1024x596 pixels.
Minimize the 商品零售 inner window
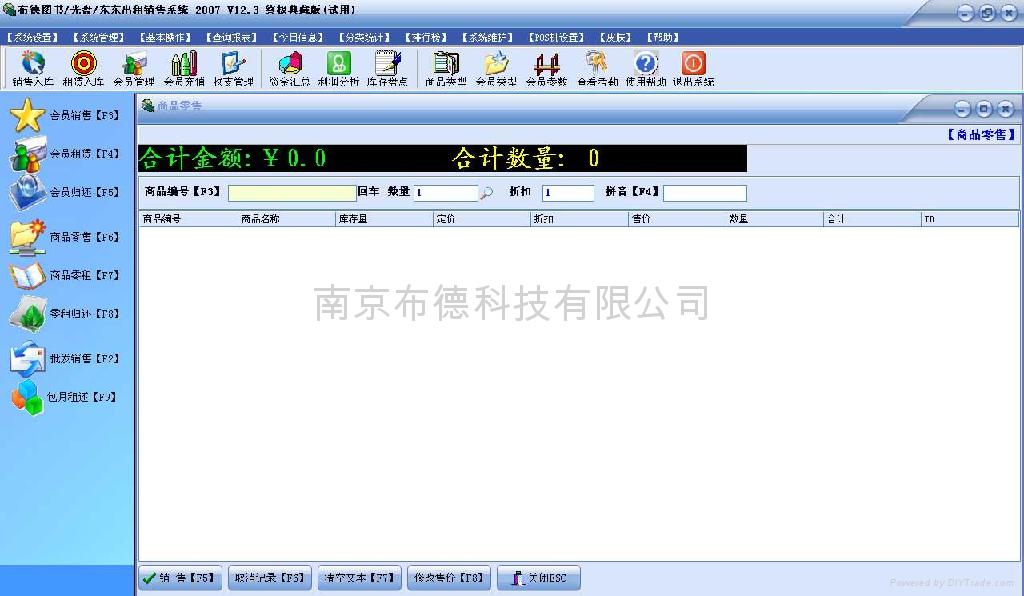[962, 108]
